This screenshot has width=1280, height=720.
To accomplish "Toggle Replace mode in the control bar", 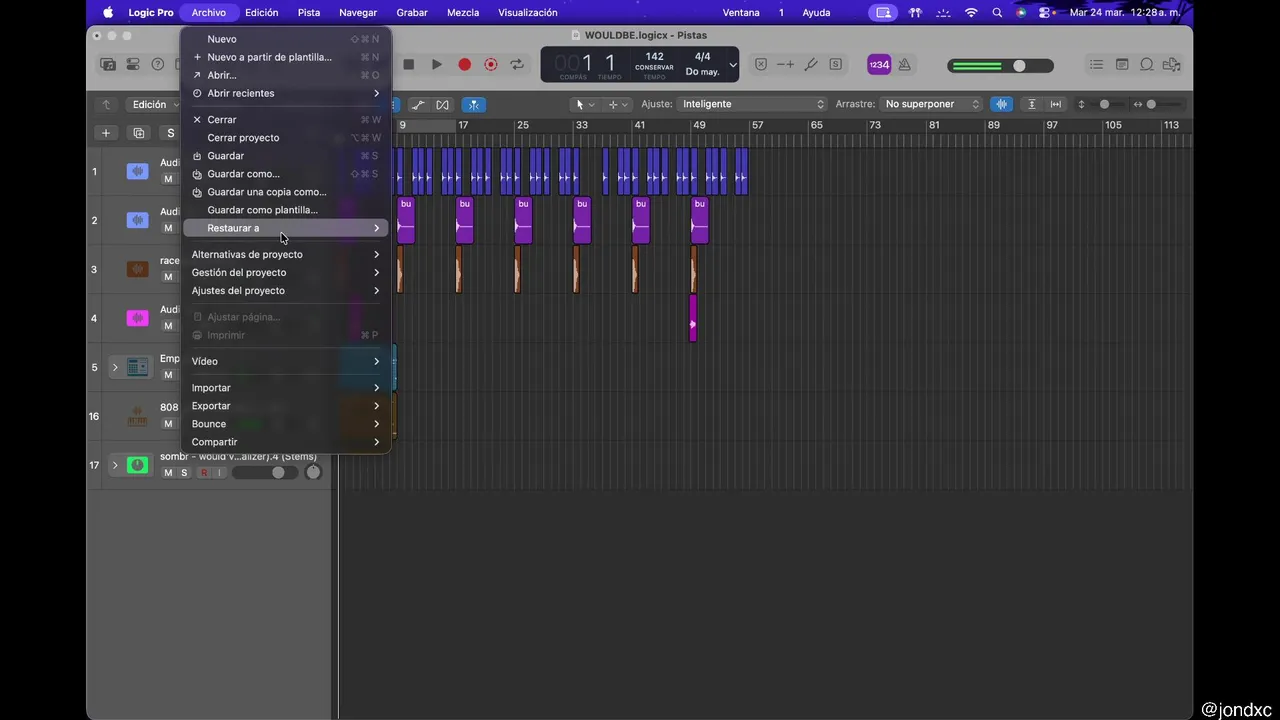I will 761,64.
